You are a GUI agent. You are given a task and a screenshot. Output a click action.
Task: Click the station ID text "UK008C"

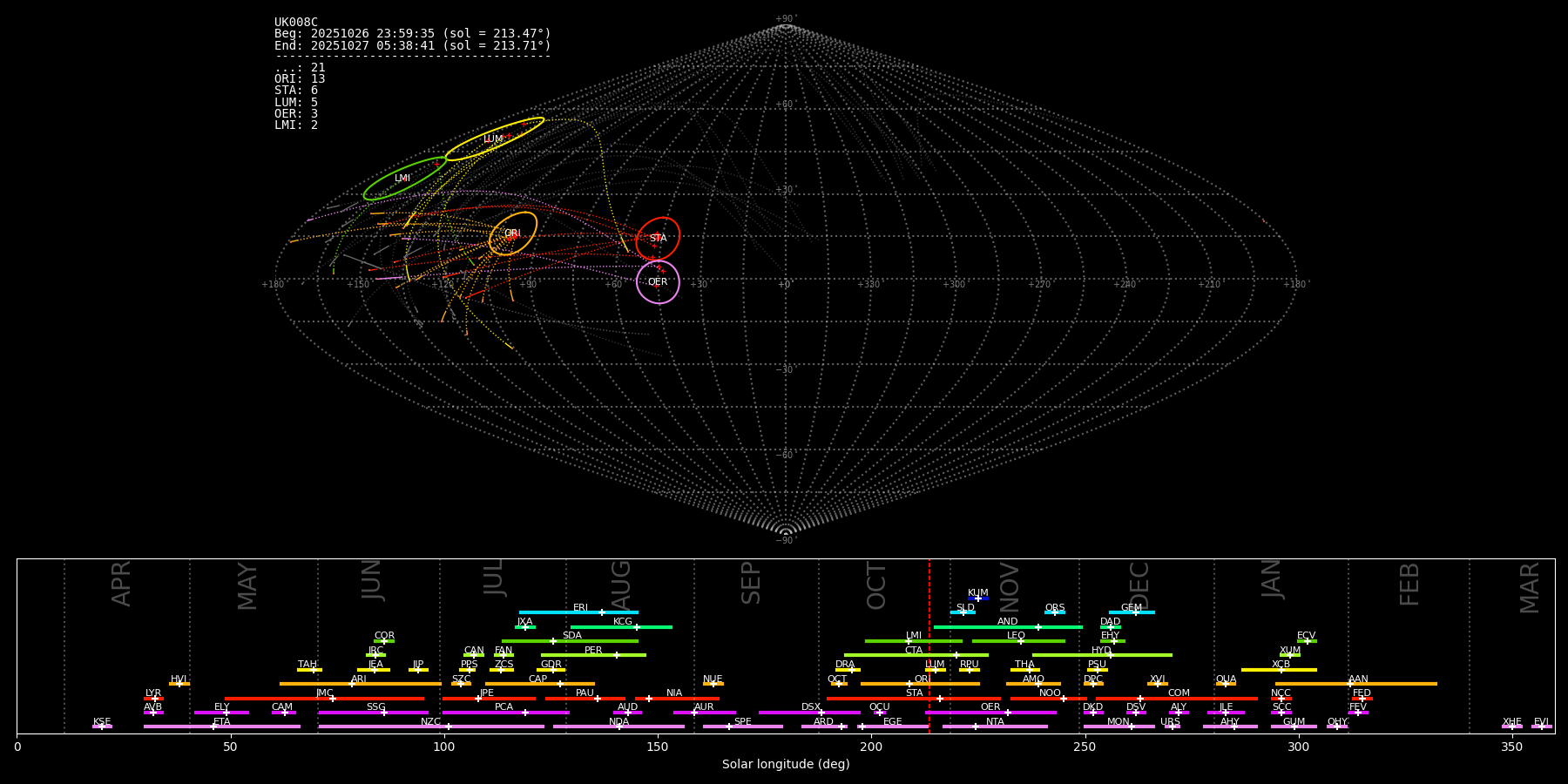[296, 23]
